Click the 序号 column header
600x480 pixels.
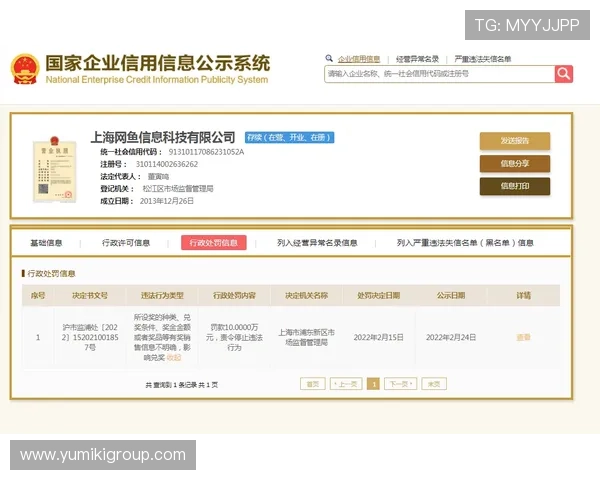[38, 296]
